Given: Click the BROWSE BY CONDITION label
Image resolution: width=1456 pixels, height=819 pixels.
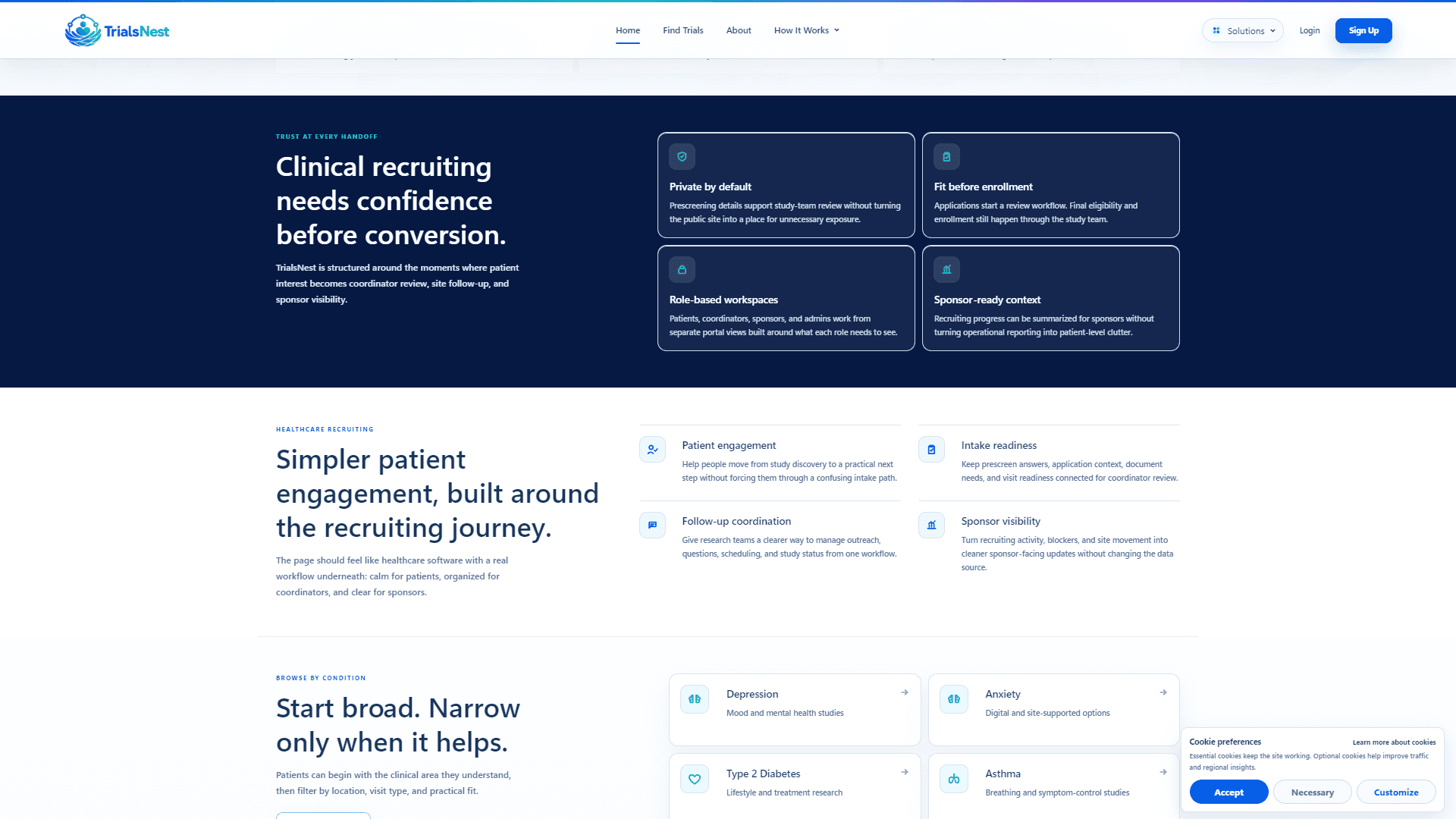Looking at the screenshot, I should pyautogui.click(x=321, y=678).
